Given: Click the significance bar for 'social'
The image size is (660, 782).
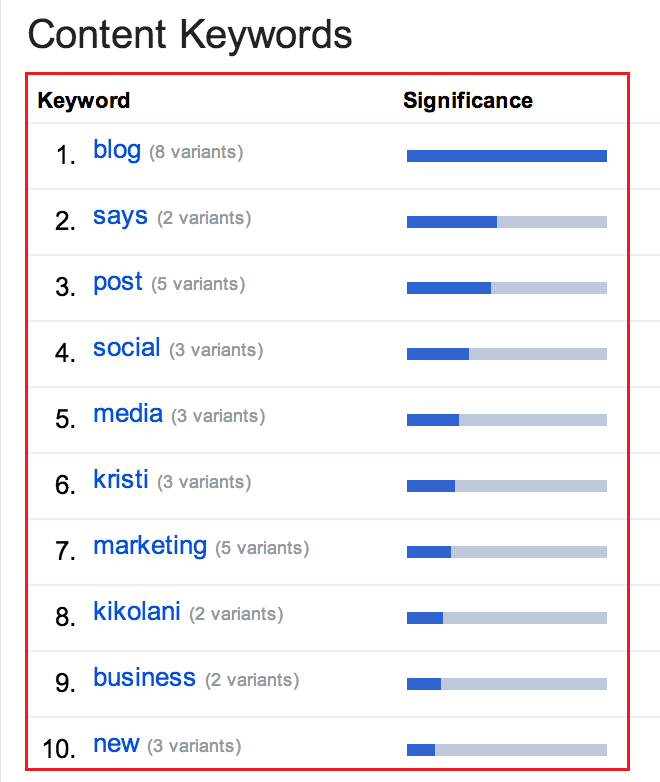Looking at the screenshot, I should pos(506,354).
